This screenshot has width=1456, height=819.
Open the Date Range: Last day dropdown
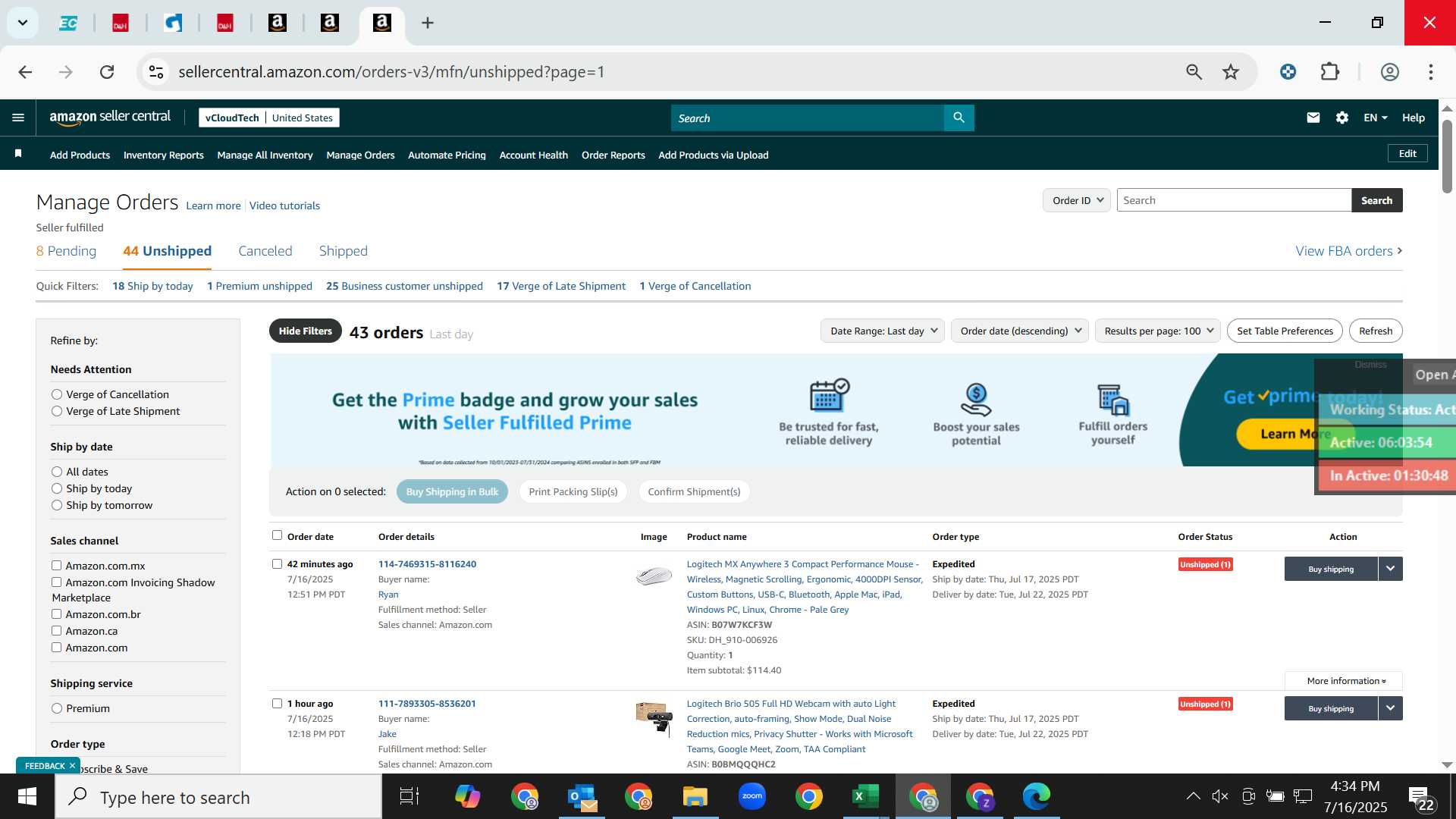(882, 331)
